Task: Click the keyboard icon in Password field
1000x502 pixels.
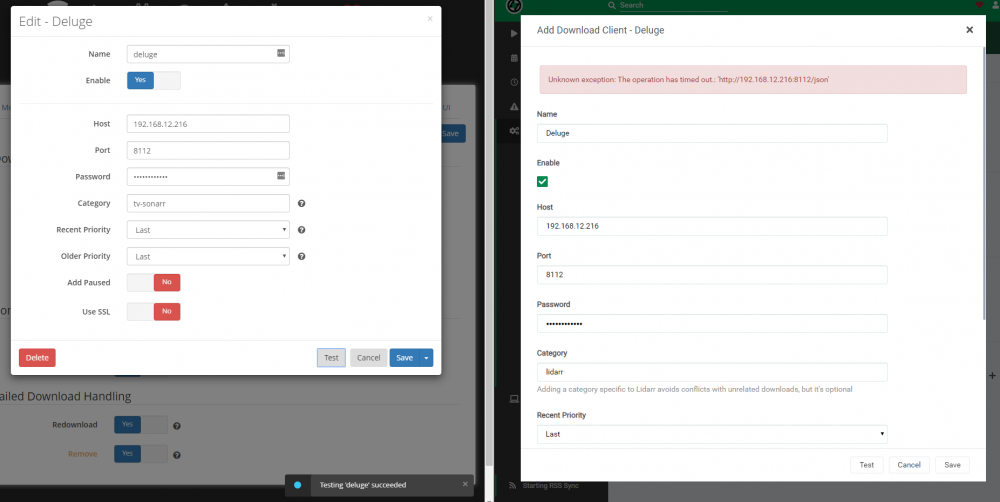Action: [x=281, y=176]
